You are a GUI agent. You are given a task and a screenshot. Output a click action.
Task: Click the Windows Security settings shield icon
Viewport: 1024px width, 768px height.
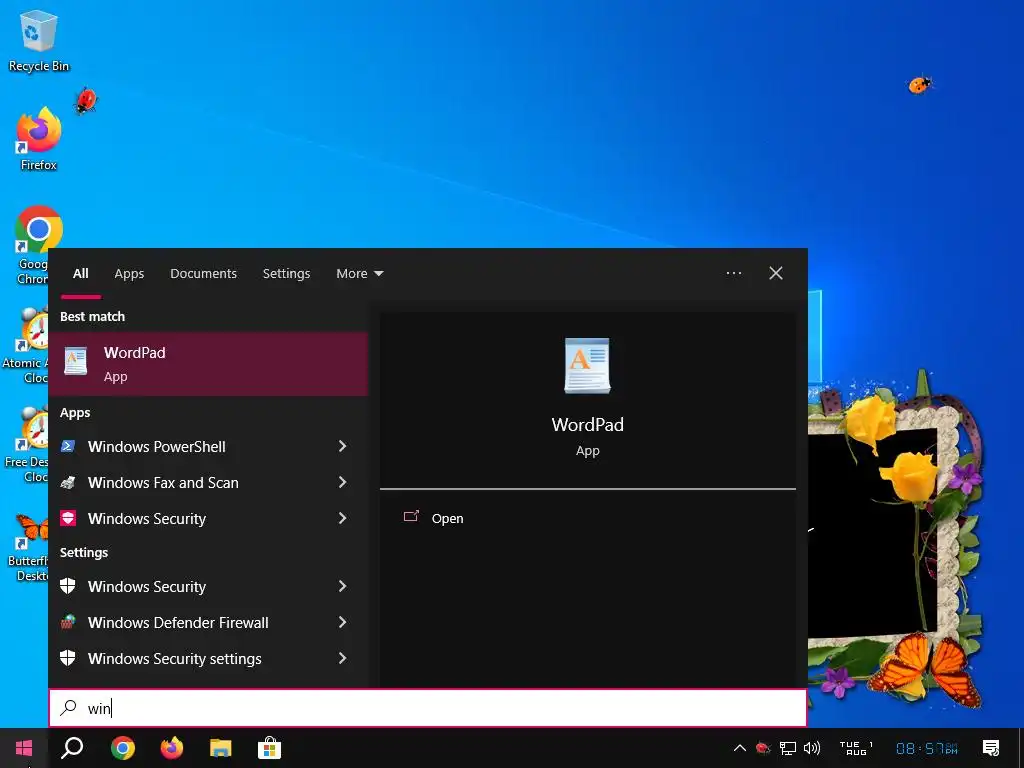point(68,658)
